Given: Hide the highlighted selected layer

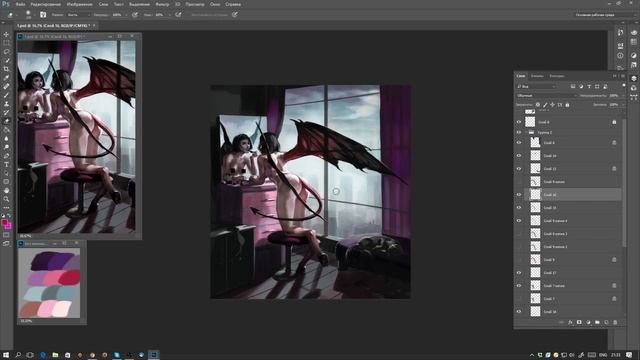Looking at the screenshot, I should point(519,195).
